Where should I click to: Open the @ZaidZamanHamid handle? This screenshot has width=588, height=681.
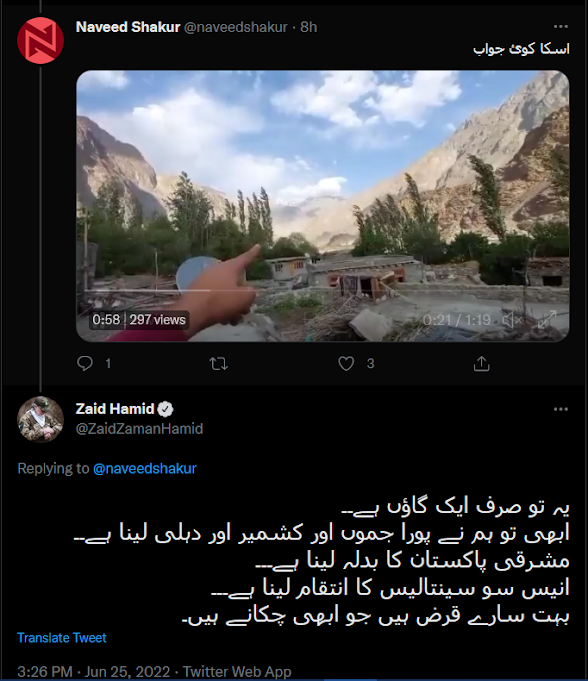click(139, 429)
